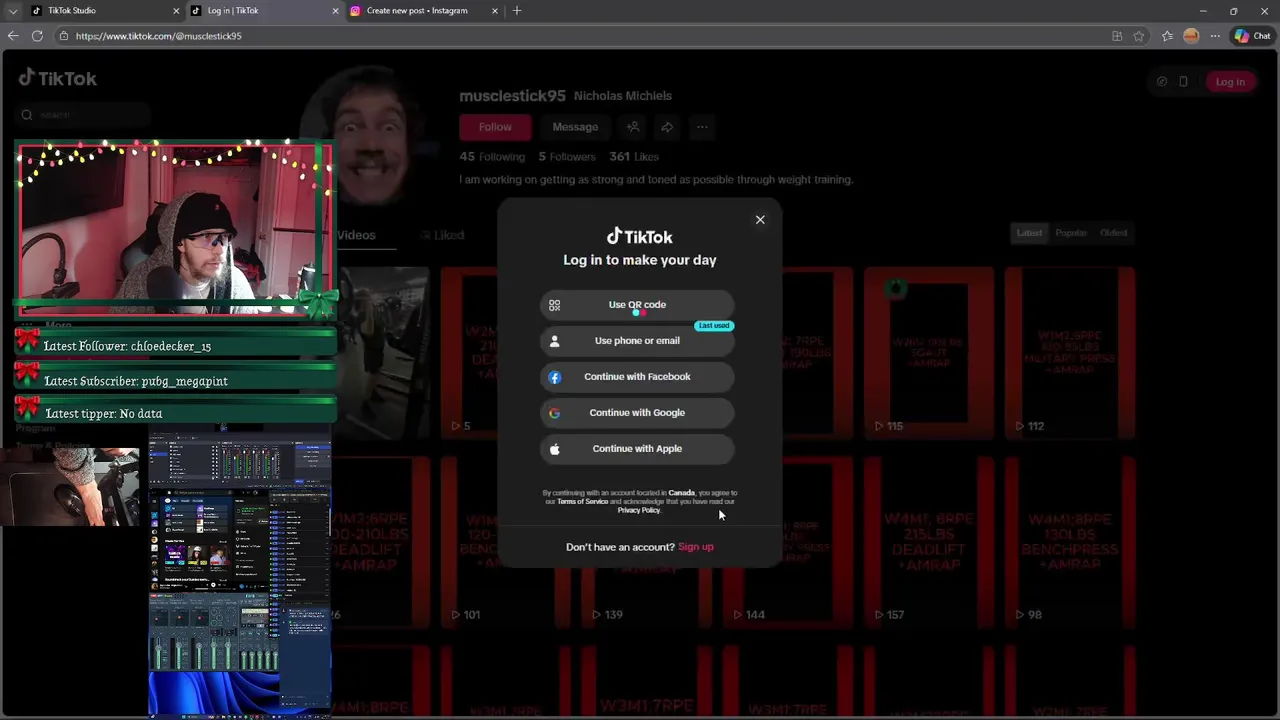Open the Videos tab on the profile

(x=356, y=235)
